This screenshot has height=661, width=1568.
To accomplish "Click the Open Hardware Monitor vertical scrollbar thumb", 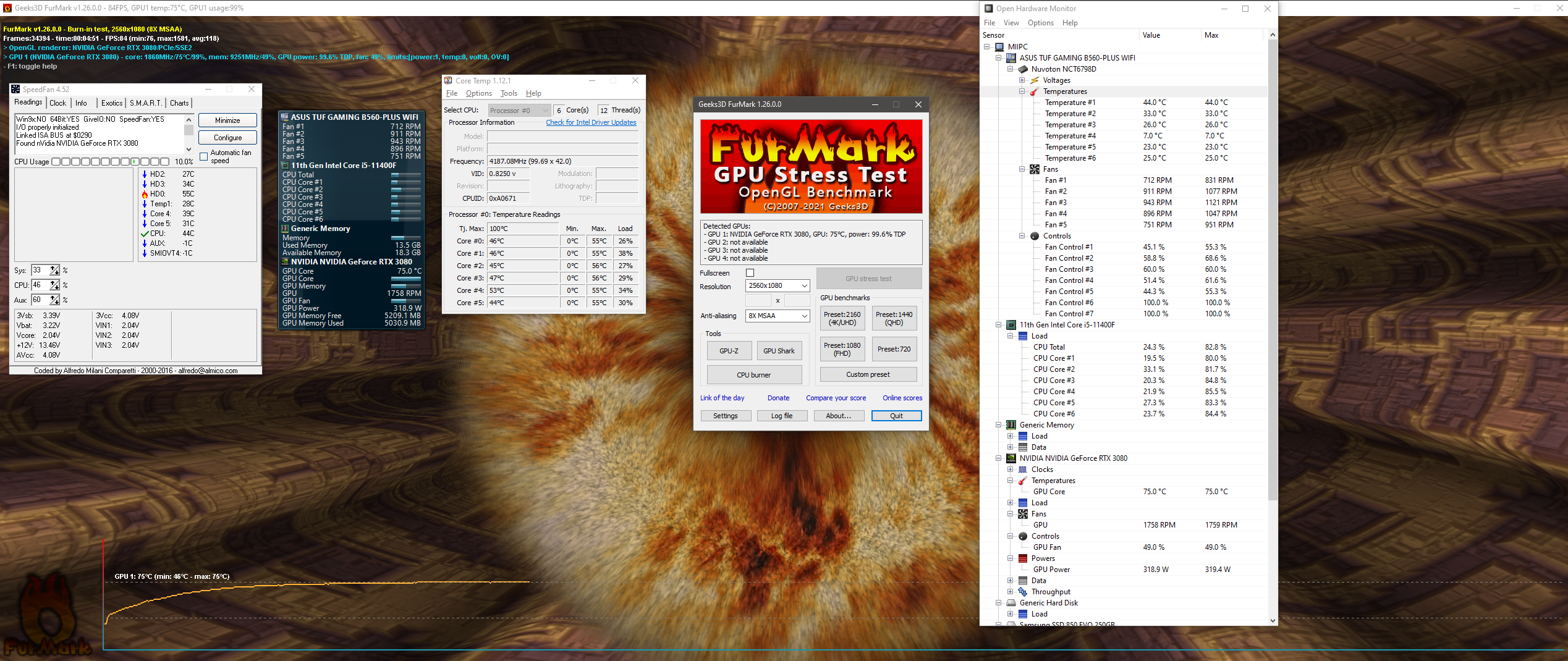I will point(1272,271).
